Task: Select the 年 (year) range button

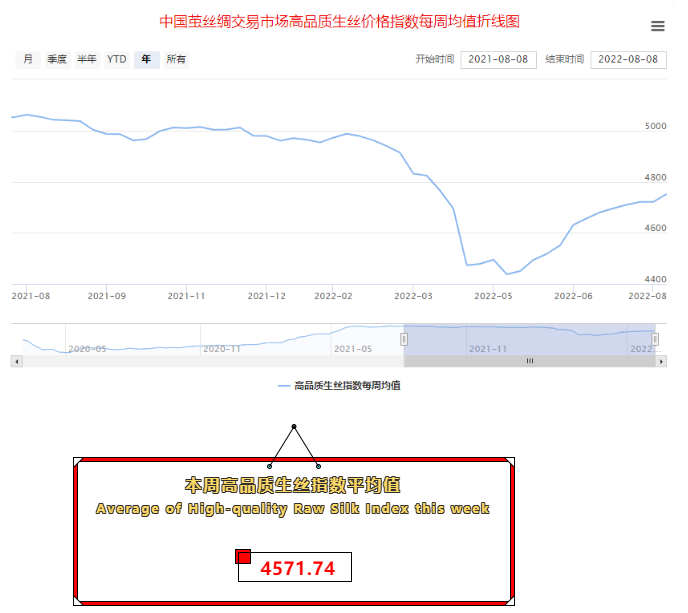Action: click(x=147, y=60)
